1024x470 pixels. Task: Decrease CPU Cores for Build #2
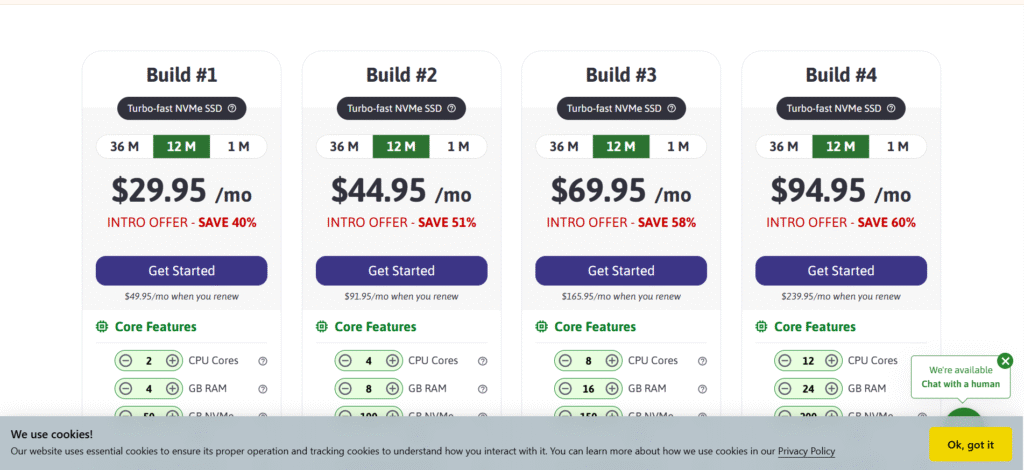click(x=345, y=361)
